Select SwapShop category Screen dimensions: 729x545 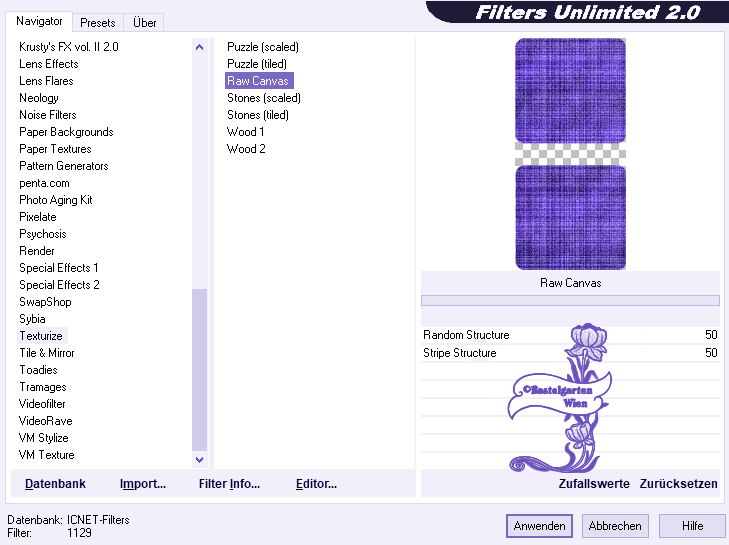pyautogui.click(x=45, y=302)
